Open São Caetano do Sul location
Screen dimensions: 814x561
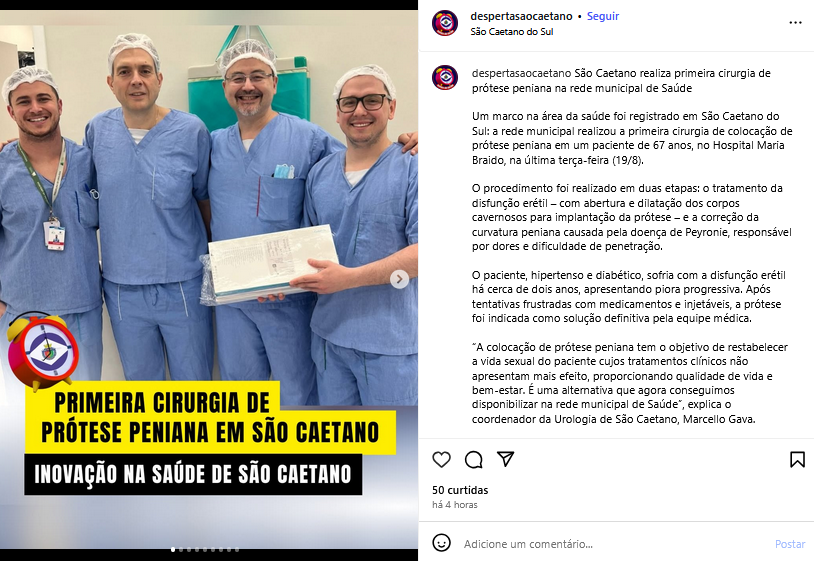tap(512, 32)
